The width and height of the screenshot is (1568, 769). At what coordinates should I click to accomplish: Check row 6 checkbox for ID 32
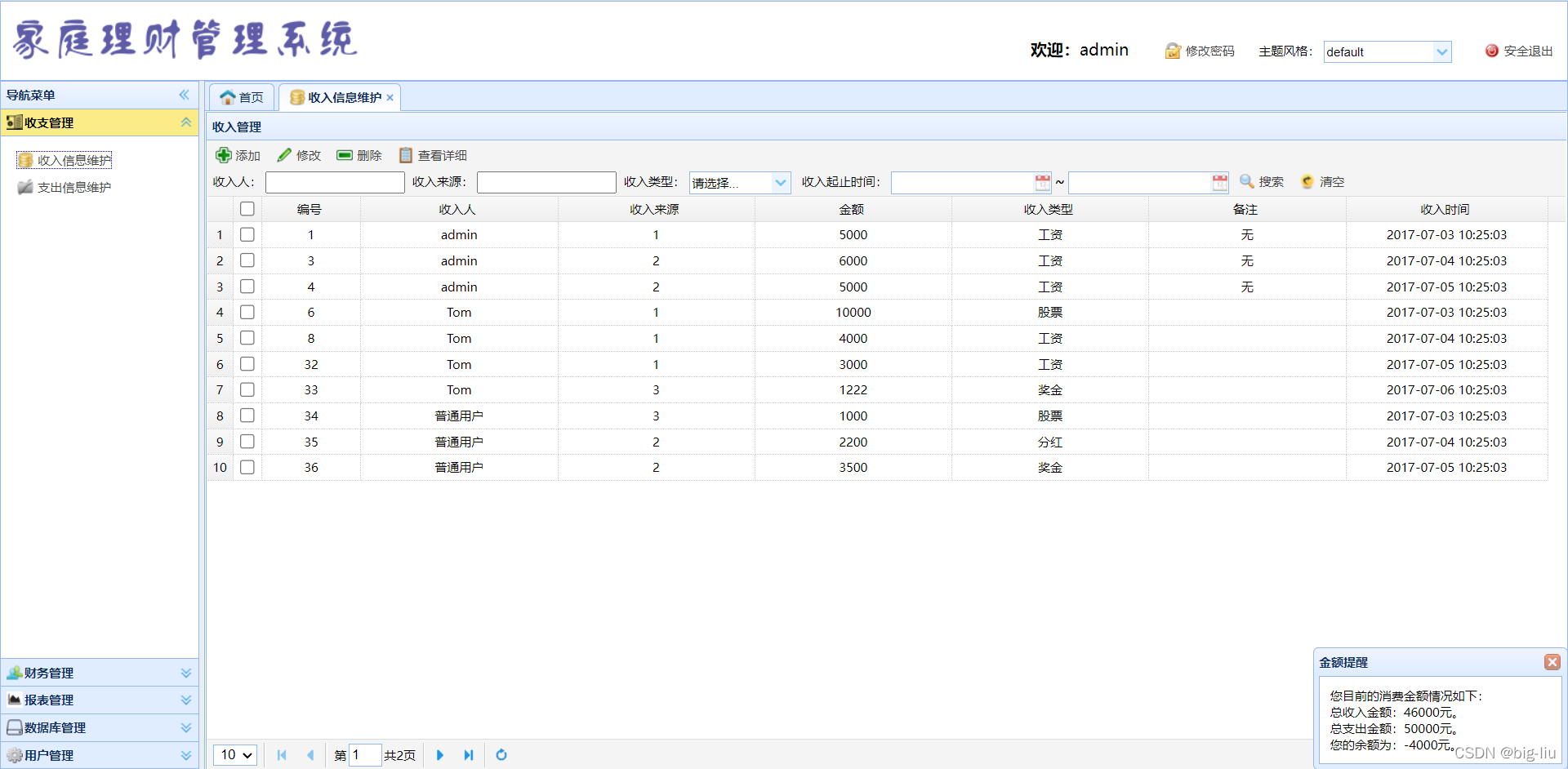coord(247,364)
